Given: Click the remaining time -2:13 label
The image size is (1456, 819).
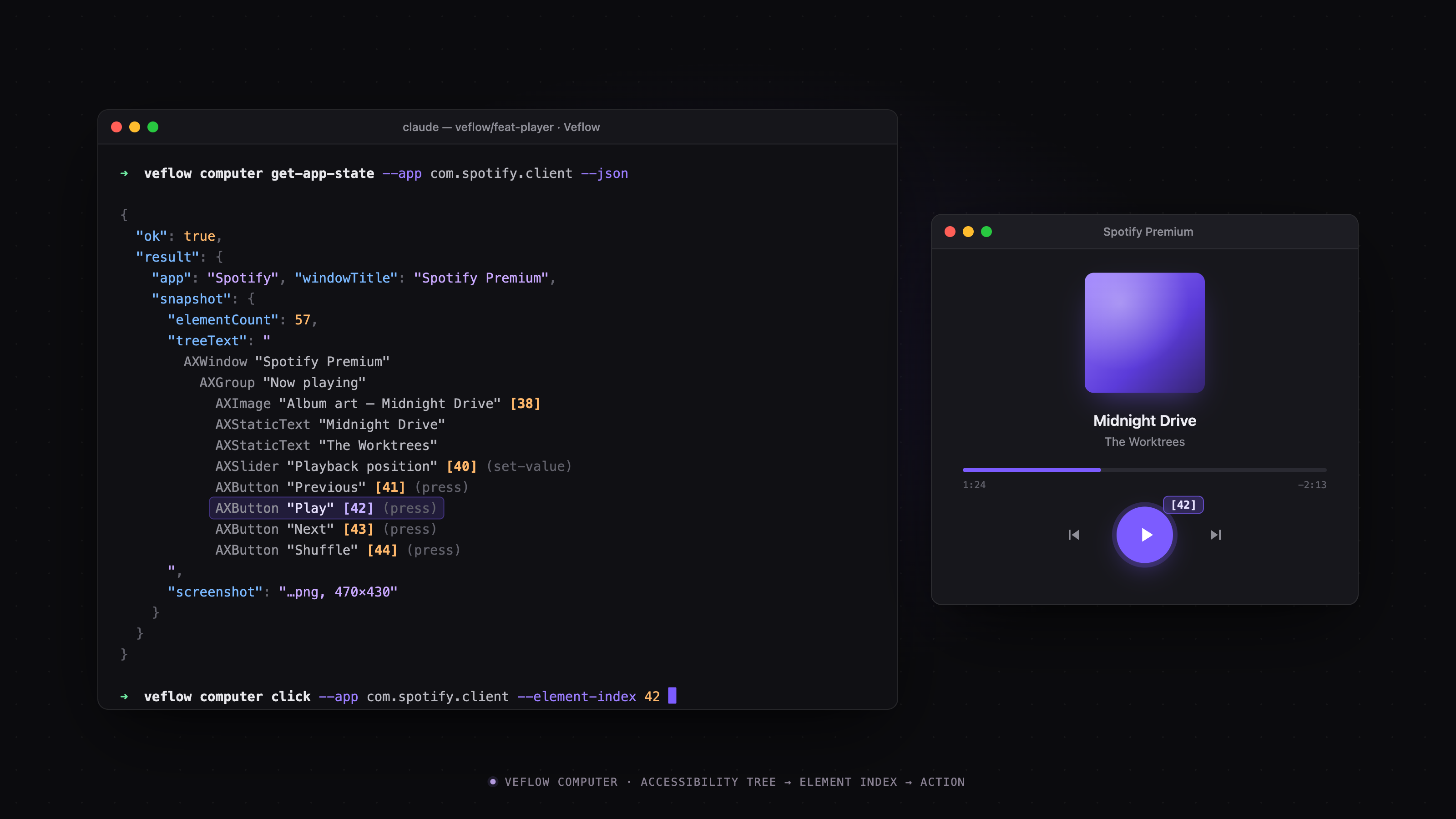Looking at the screenshot, I should [x=1312, y=485].
